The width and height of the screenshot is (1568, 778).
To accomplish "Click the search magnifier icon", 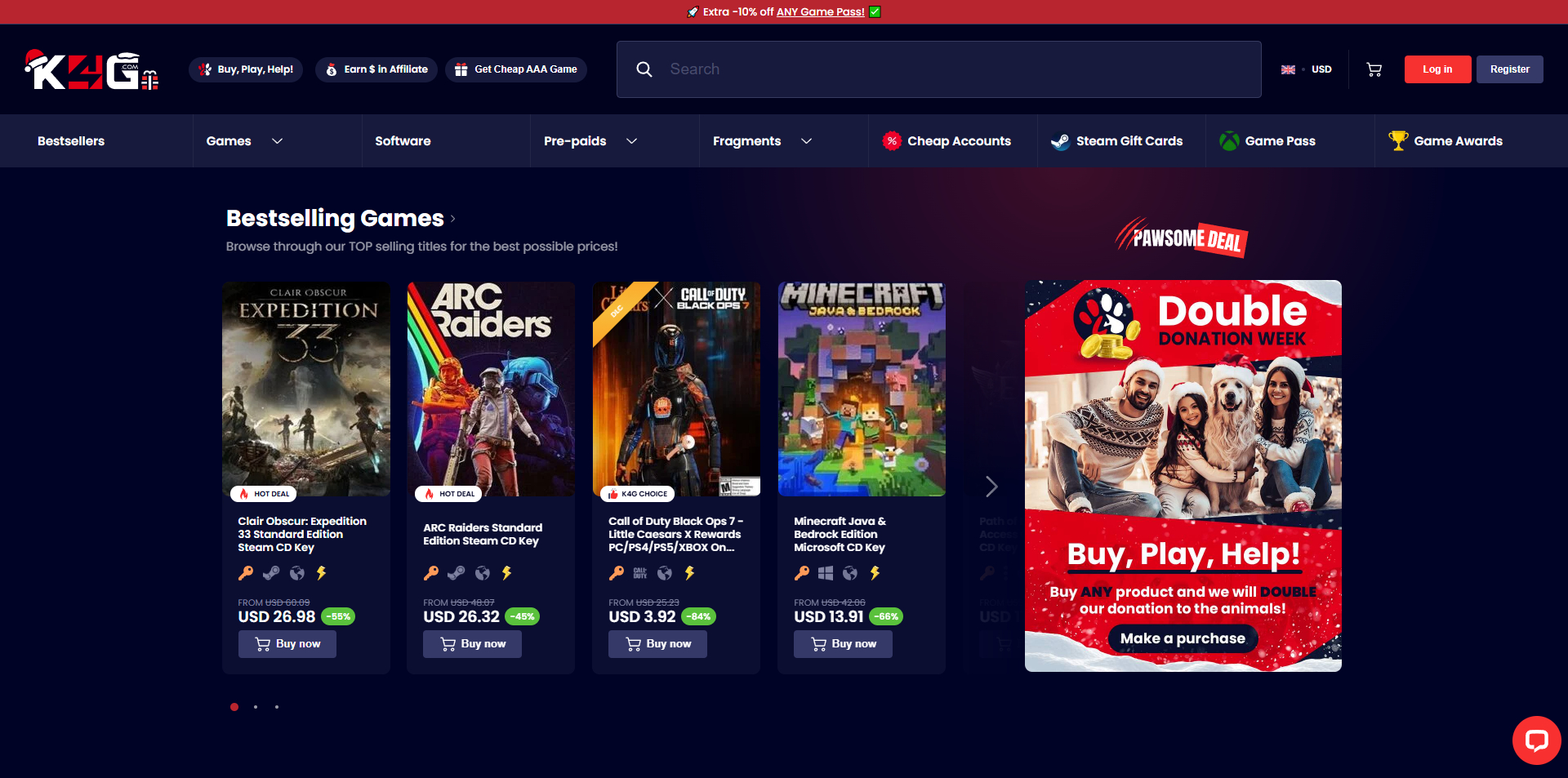I will point(644,69).
